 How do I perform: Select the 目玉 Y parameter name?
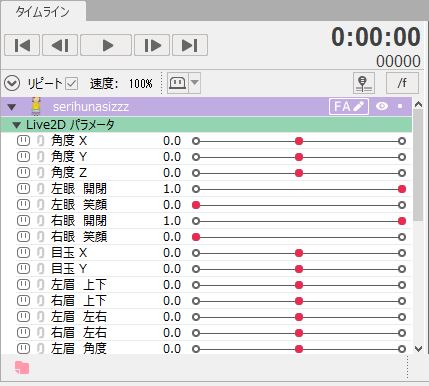69,269
